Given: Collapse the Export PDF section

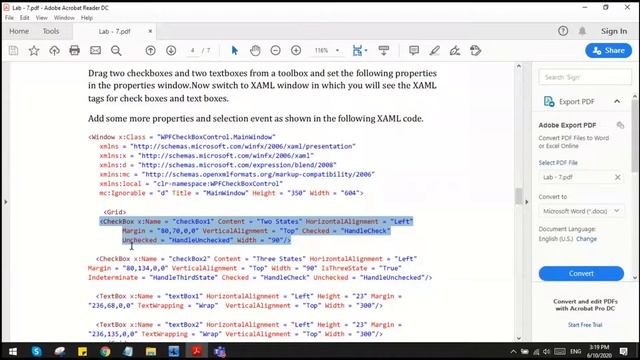Looking at the screenshot, I should pyautogui.click(x=617, y=101).
